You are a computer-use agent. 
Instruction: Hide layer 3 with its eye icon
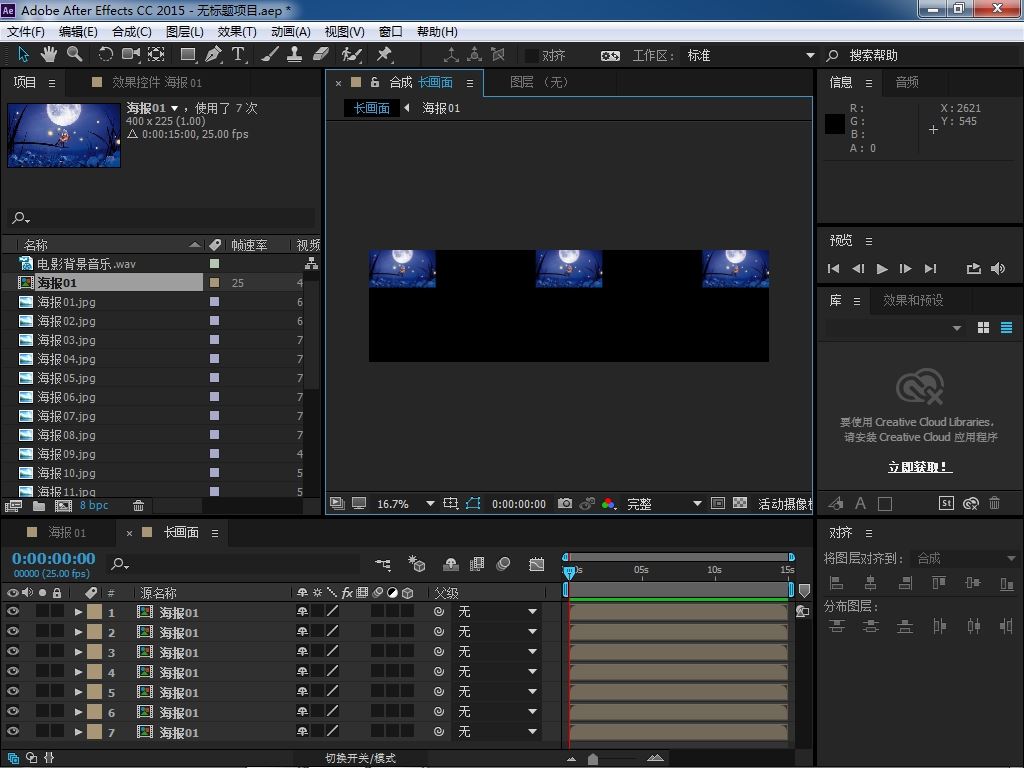tap(12, 651)
